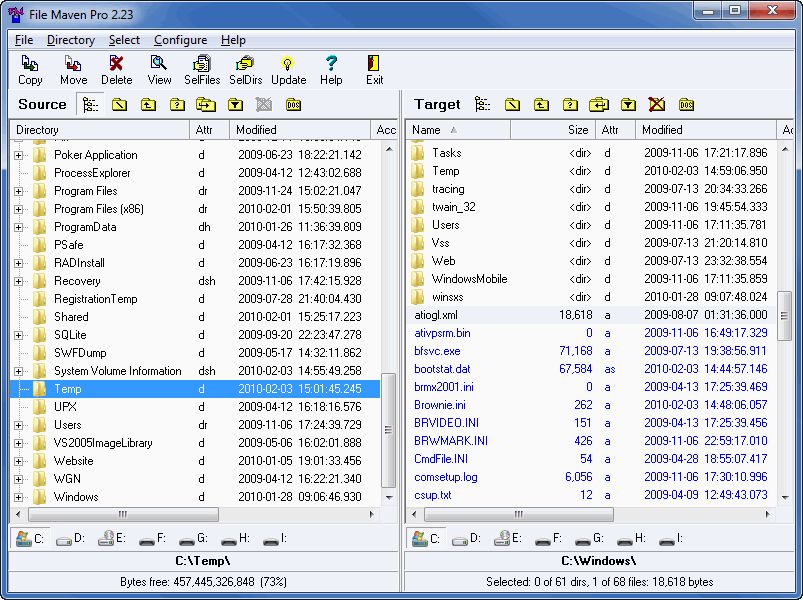Click the Source folder question-mark icon
Image resolution: width=803 pixels, height=600 pixels.
(x=177, y=105)
